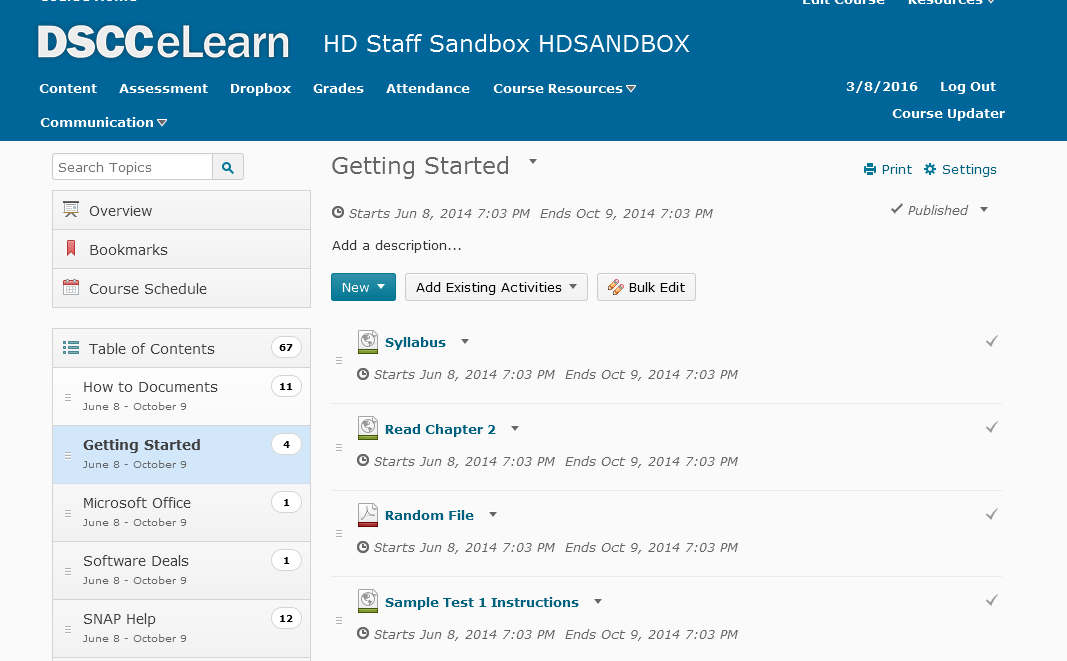
Task: Click the Bulk Edit pencil icon
Action: [x=616, y=287]
